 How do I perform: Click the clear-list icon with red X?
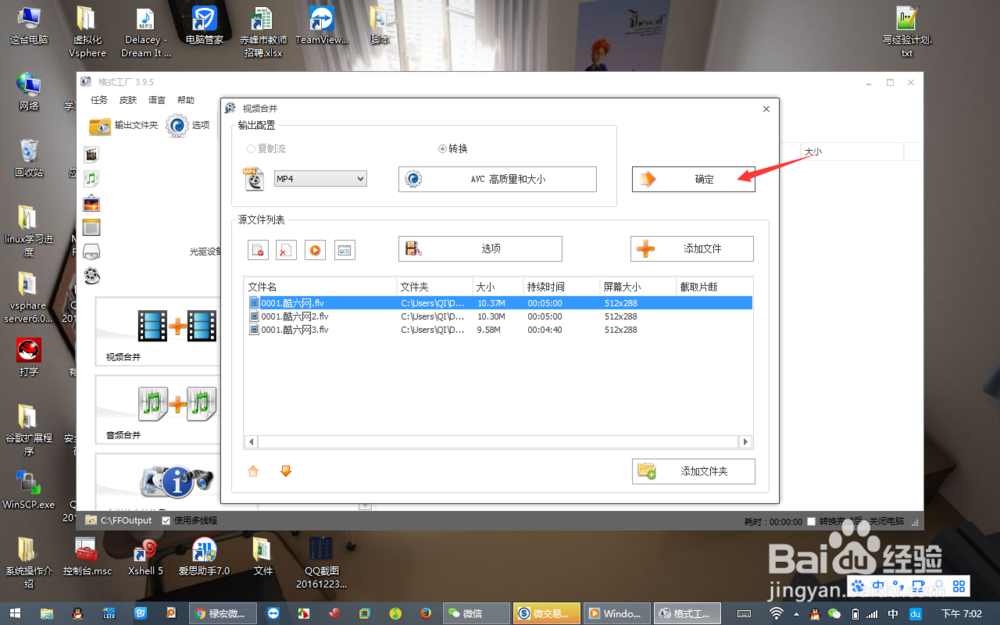click(286, 249)
